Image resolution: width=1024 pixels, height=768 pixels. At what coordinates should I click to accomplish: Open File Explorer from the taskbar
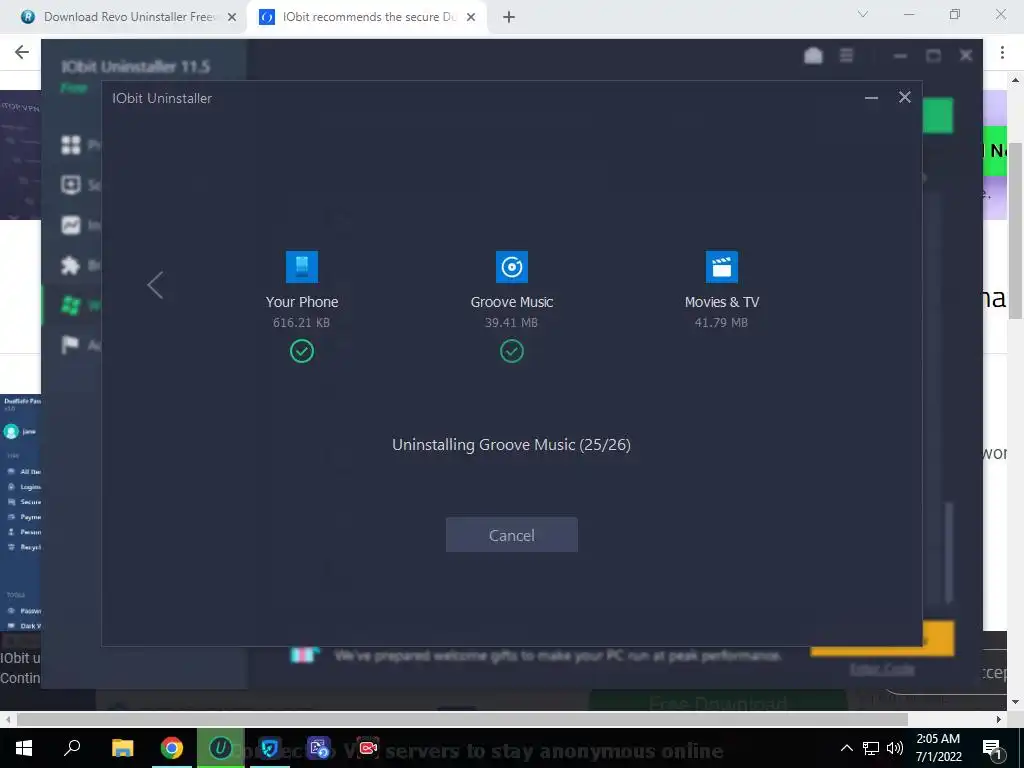click(122, 748)
